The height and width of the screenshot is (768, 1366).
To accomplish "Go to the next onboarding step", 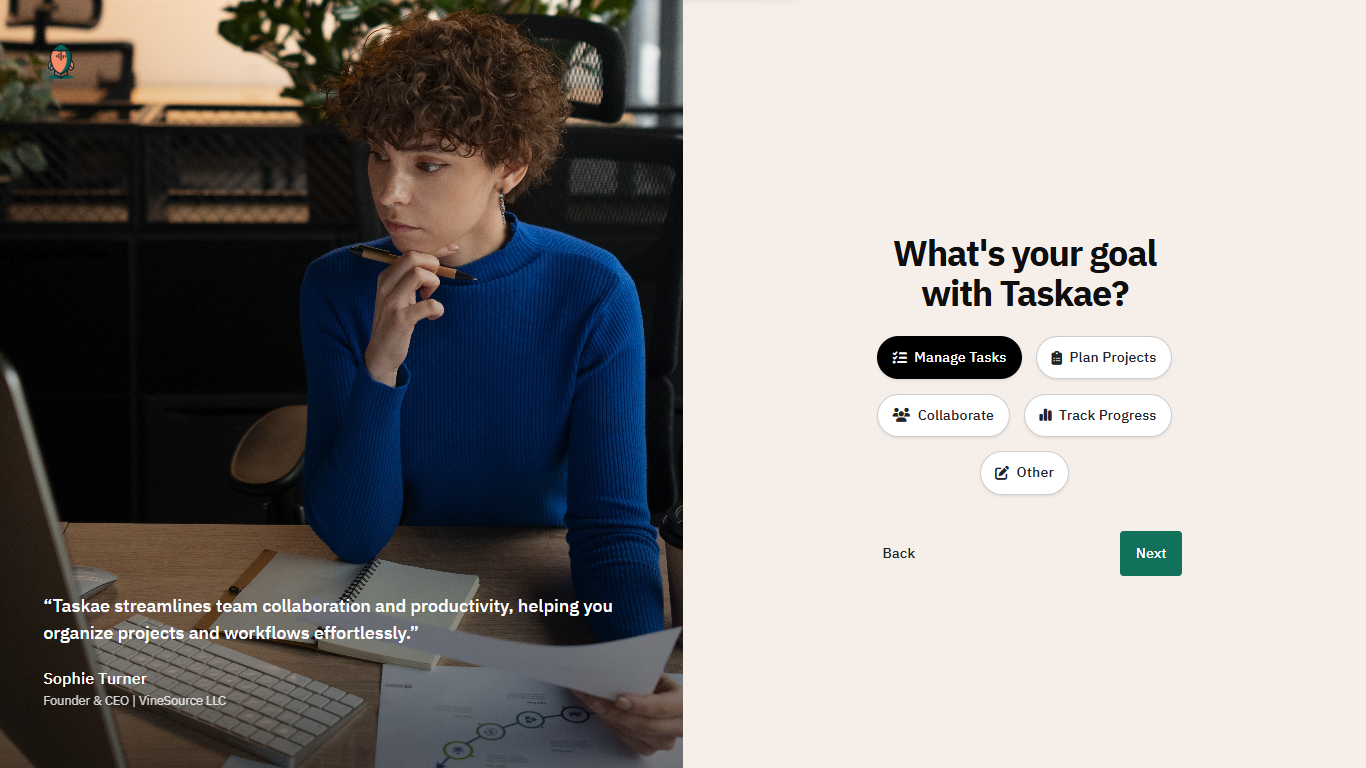I will pos(1151,553).
